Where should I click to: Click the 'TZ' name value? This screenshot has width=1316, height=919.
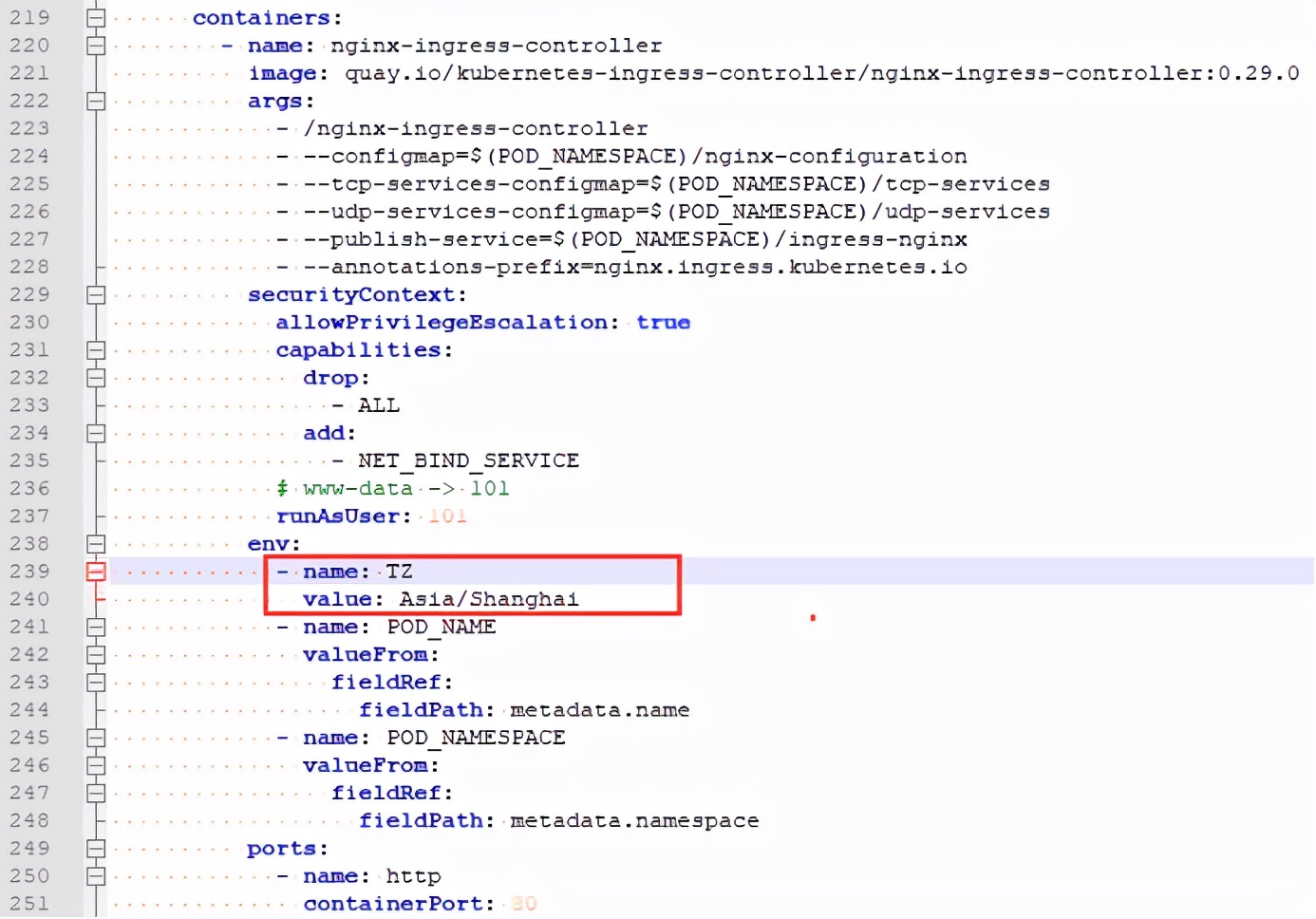[x=399, y=572]
